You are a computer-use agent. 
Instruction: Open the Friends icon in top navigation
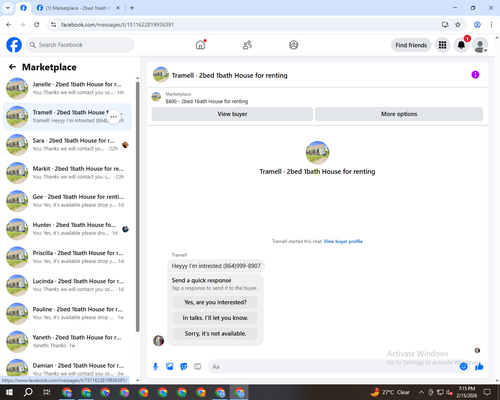point(247,45)
